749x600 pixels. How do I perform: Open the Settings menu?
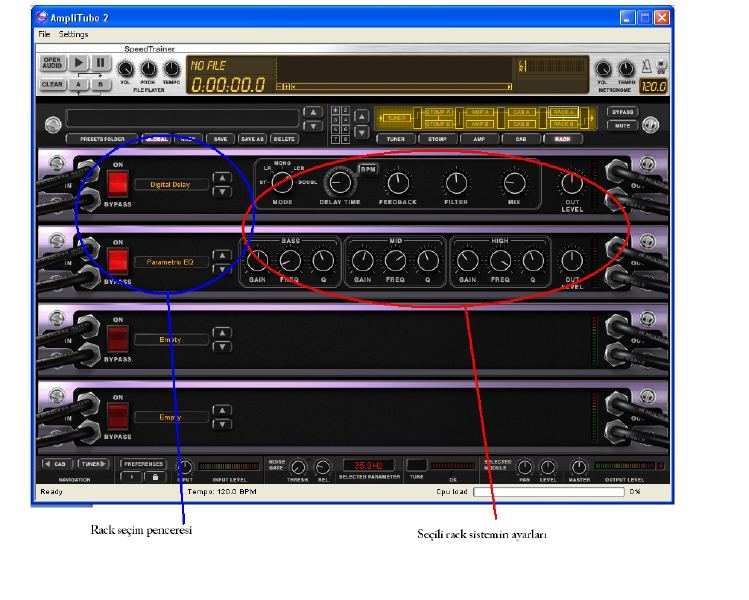(x=73, y=34)
